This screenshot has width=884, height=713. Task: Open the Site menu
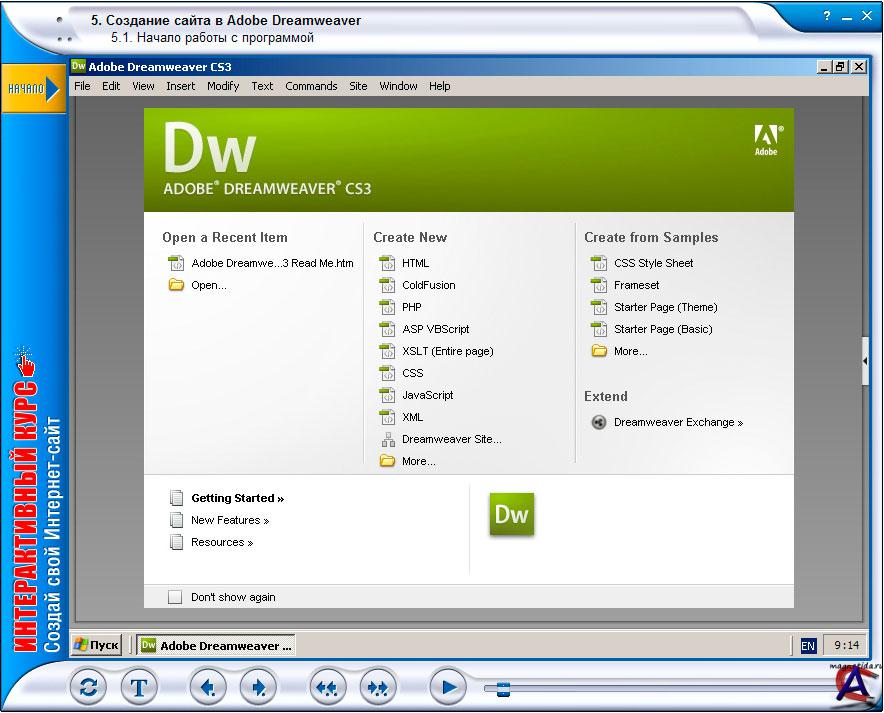click(358, 86)
